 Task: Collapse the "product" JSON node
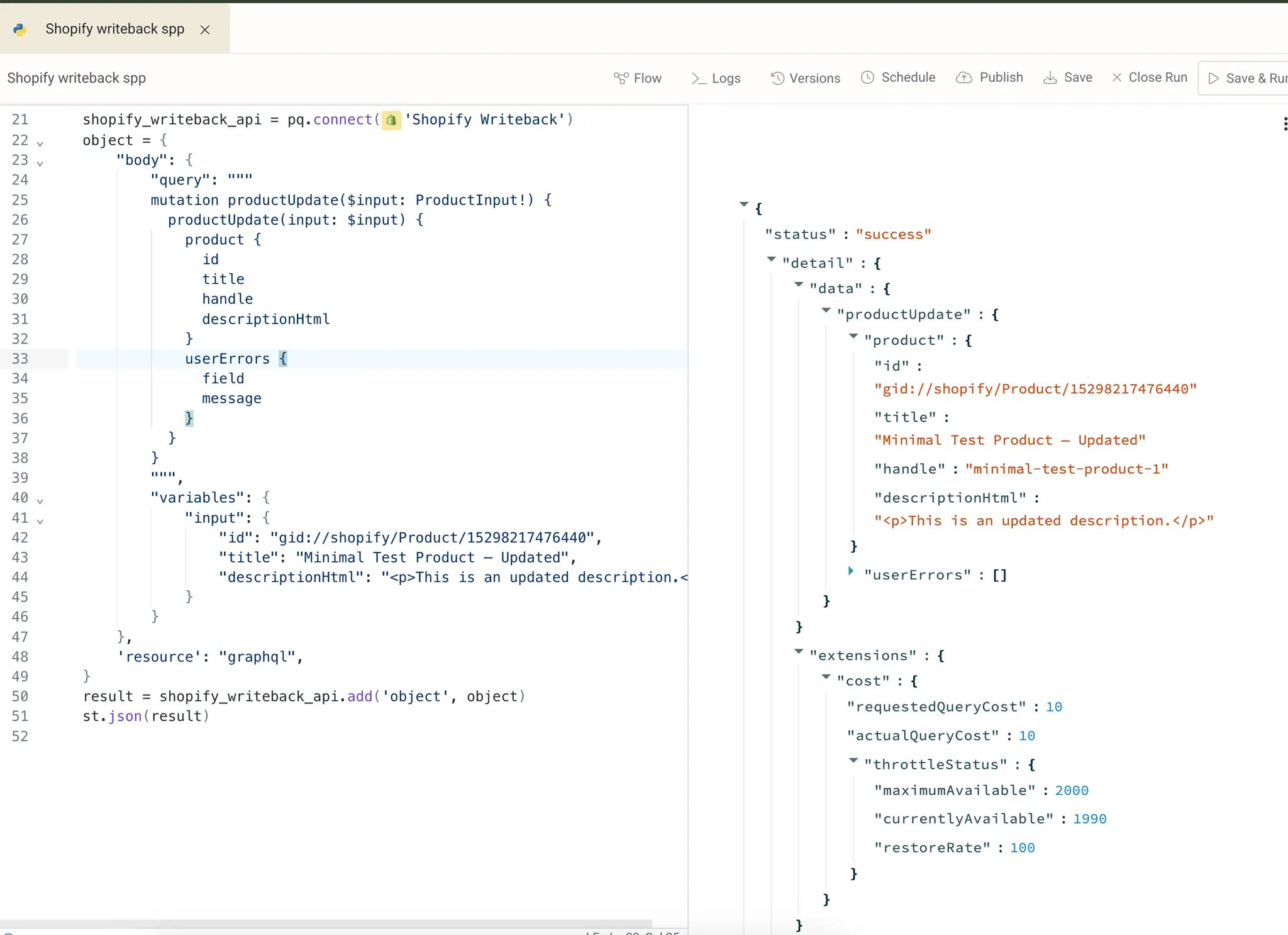tap(853, 337)
